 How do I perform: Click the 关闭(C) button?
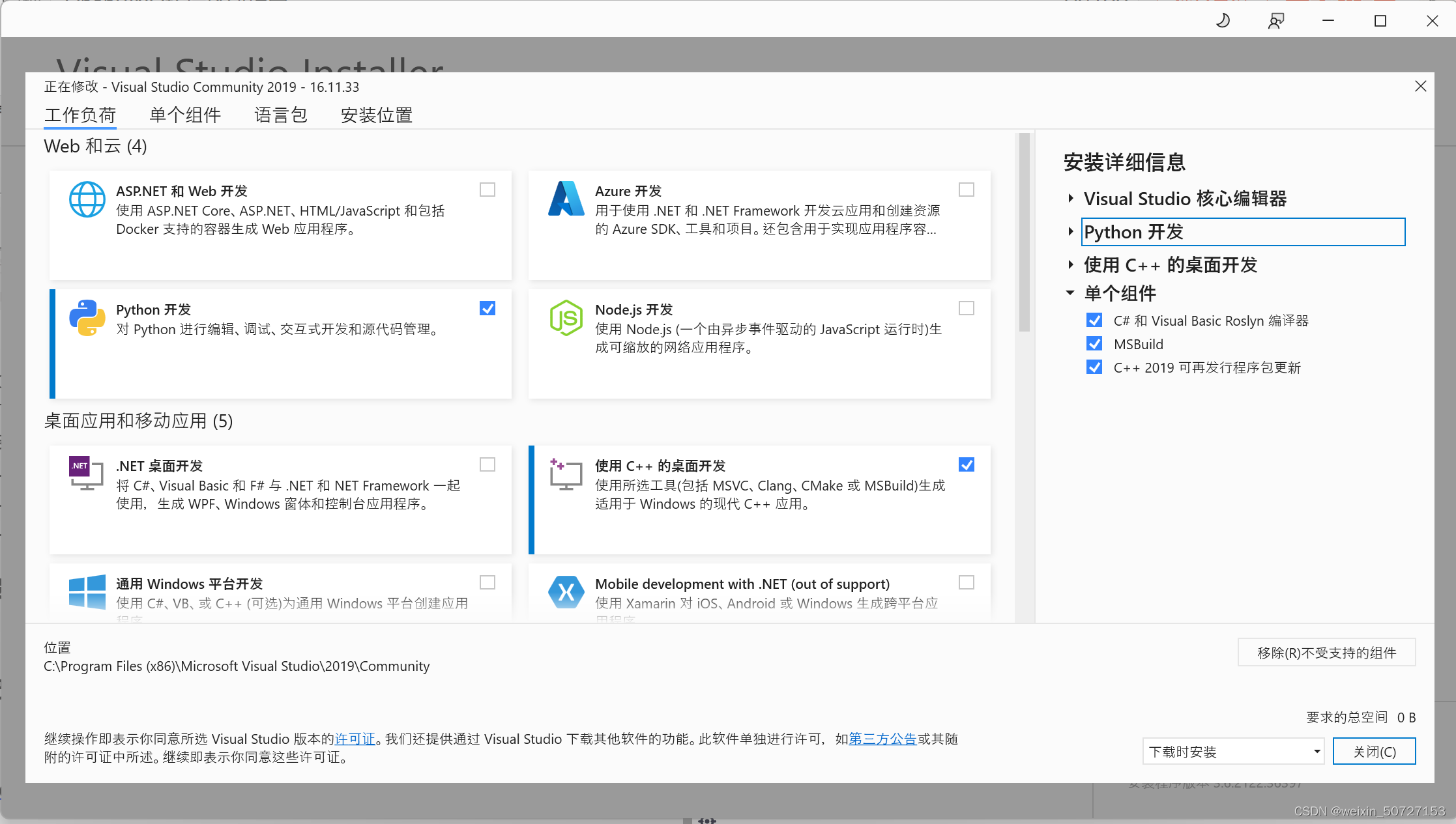(x=1374, y=751)
